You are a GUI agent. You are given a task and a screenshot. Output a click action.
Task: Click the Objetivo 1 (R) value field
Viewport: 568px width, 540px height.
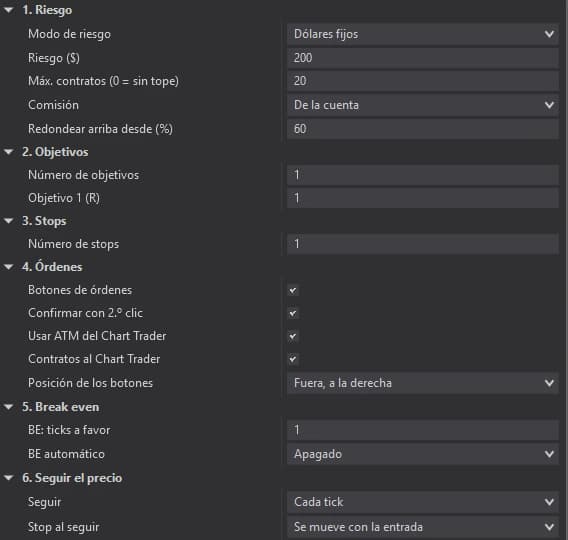[423, 198]
